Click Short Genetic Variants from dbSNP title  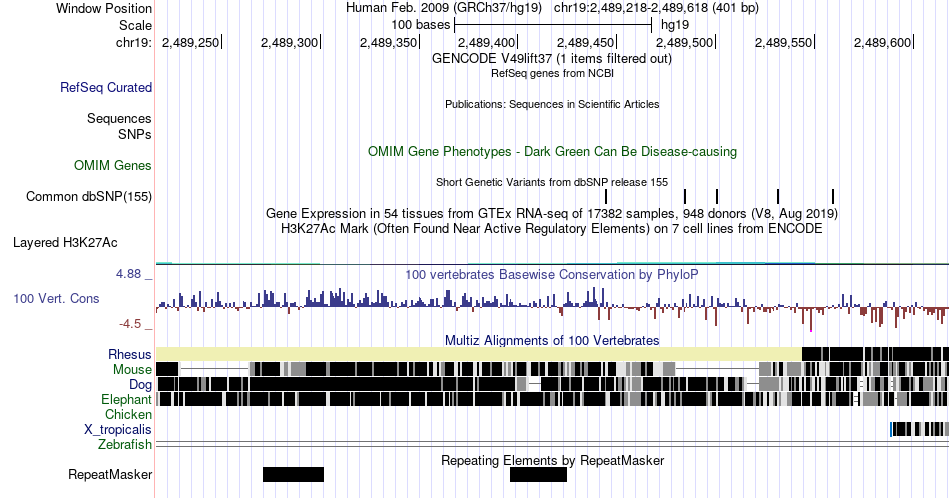[552, 182]
